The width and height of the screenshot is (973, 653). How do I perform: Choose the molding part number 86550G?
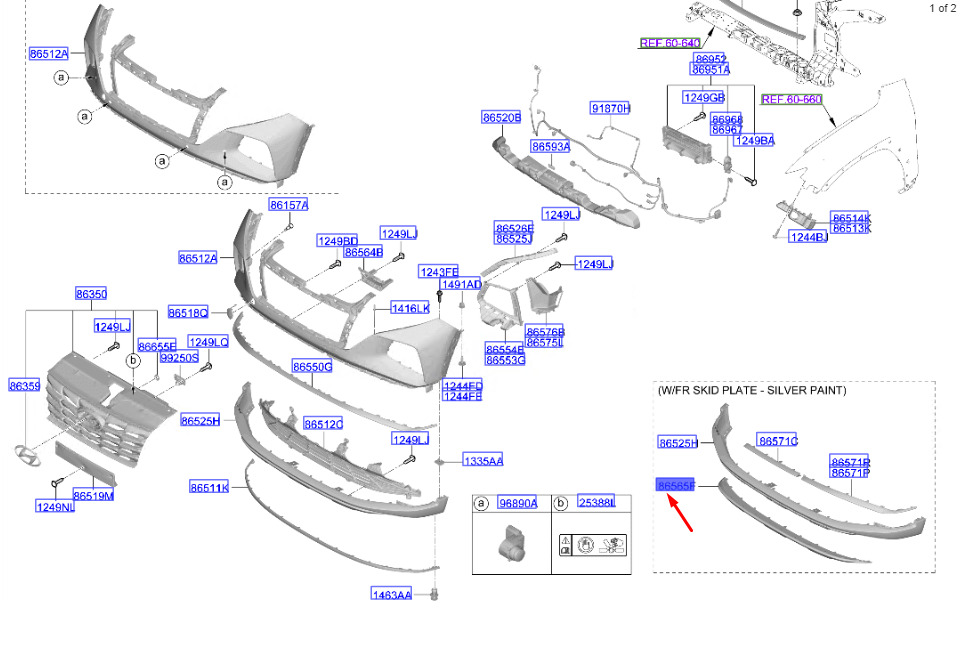[x=312, y=367]
